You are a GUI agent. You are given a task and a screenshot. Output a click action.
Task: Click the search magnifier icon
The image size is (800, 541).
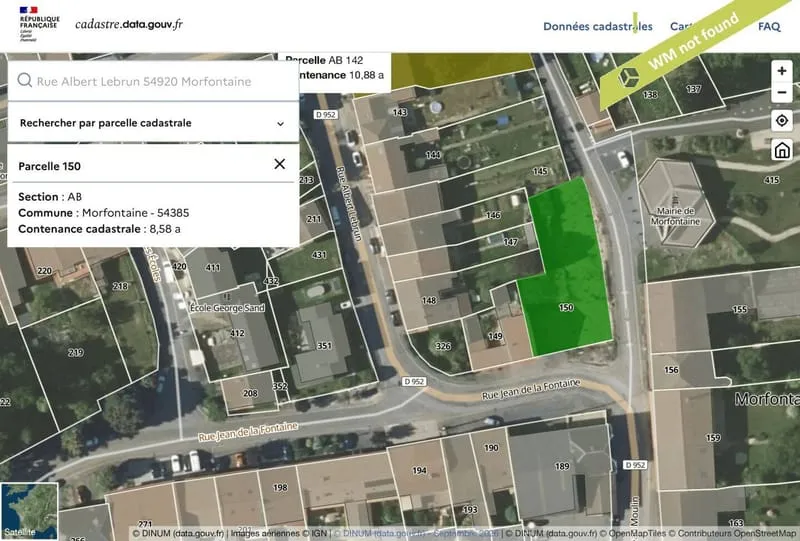pyautogui.click(x=24, y=80)
